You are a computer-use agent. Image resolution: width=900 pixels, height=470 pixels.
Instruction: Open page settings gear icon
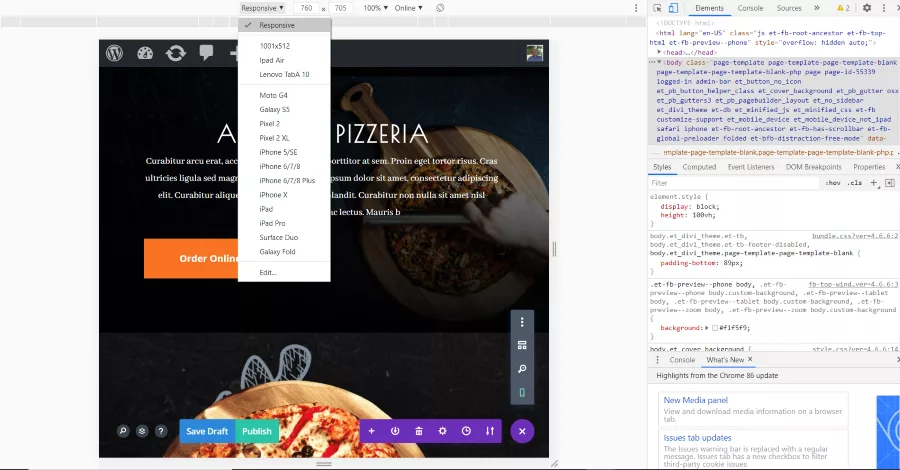[x=443, y=431]
